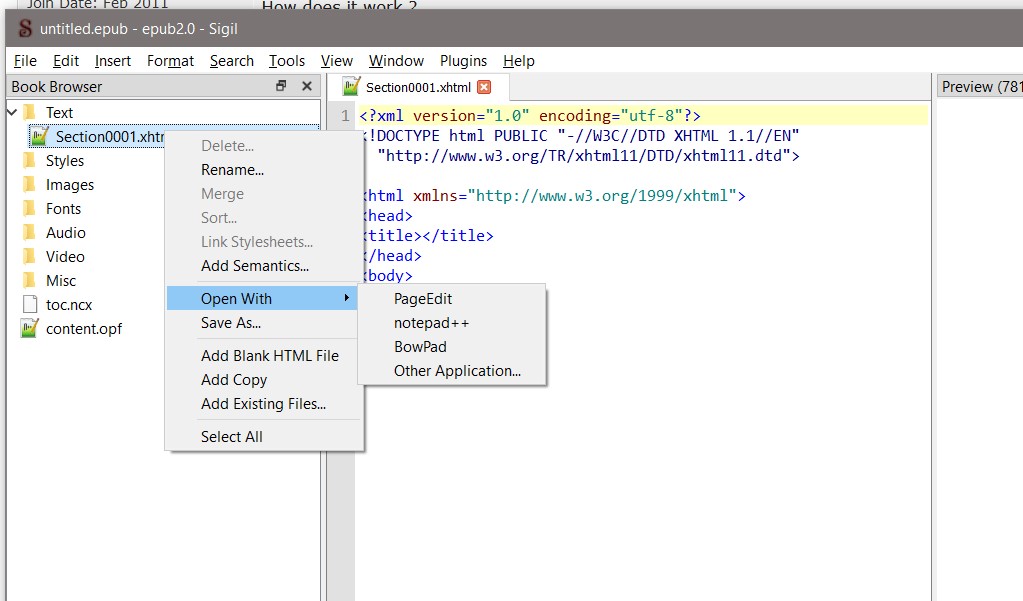Click the body tag line in code
1023x601 pixels.
(388, 275)
